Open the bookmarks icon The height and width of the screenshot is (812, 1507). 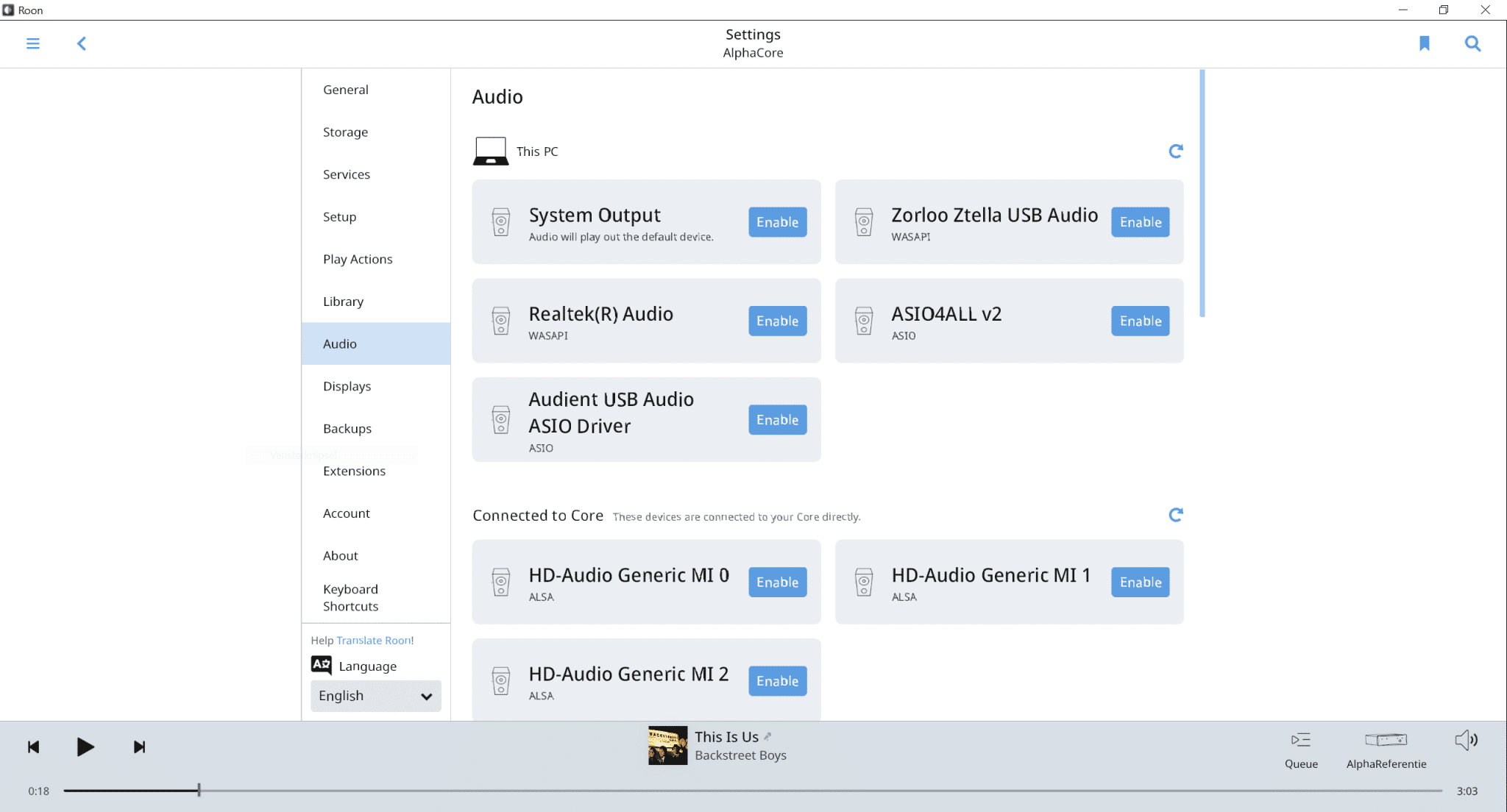1425,43
